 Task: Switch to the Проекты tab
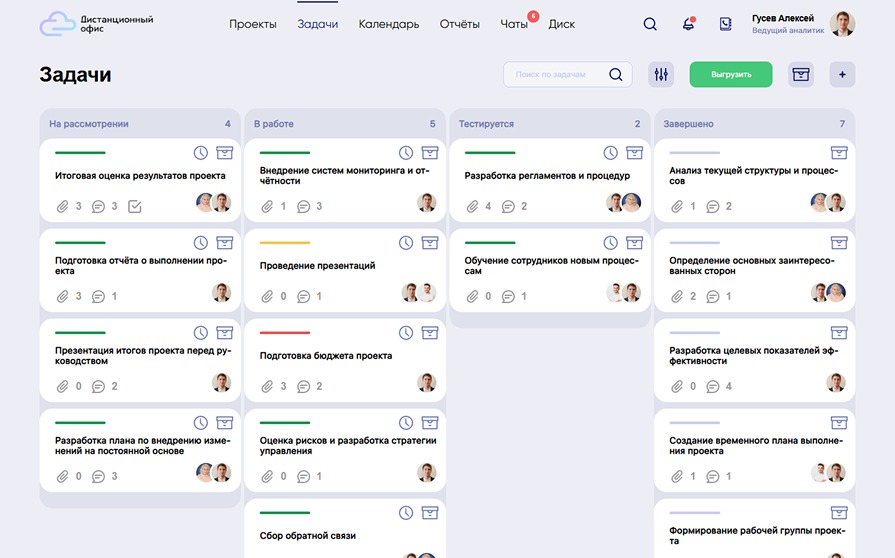pos(252,24)
